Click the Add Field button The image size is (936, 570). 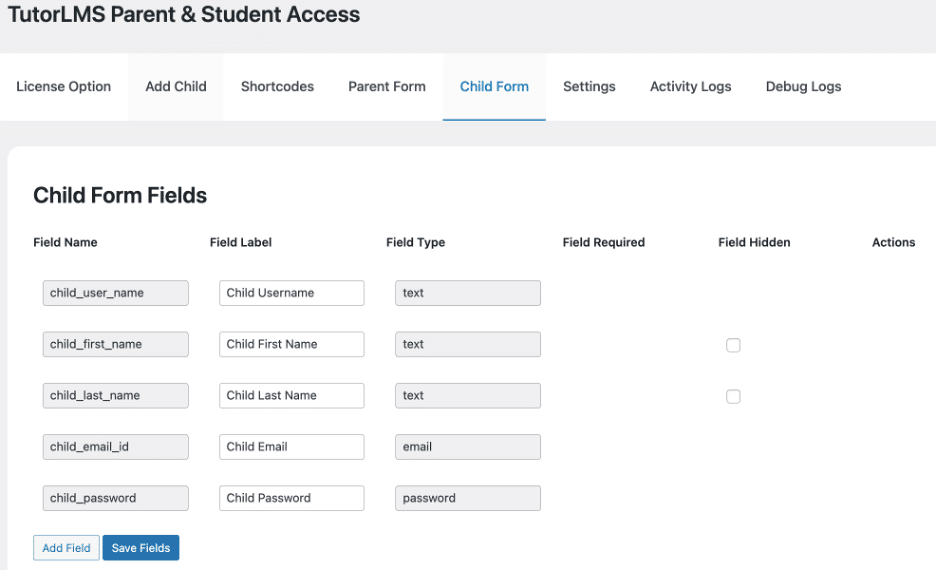pyautogui.click(x=66, y=548)
